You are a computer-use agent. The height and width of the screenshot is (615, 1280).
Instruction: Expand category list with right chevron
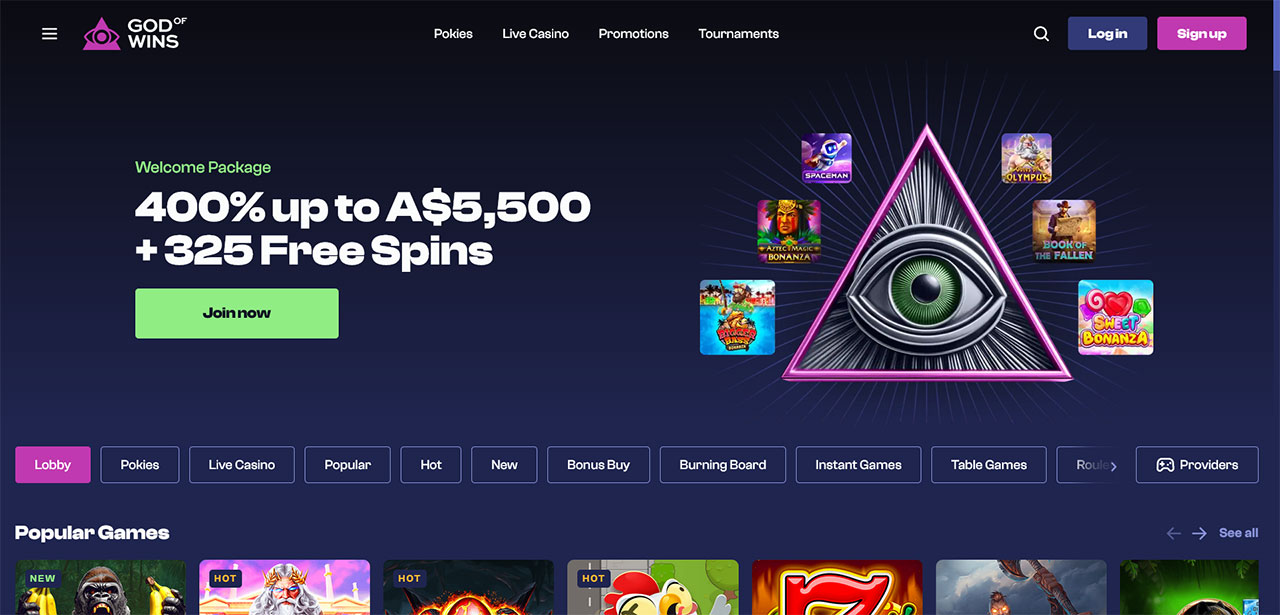tap(1113, 465)
